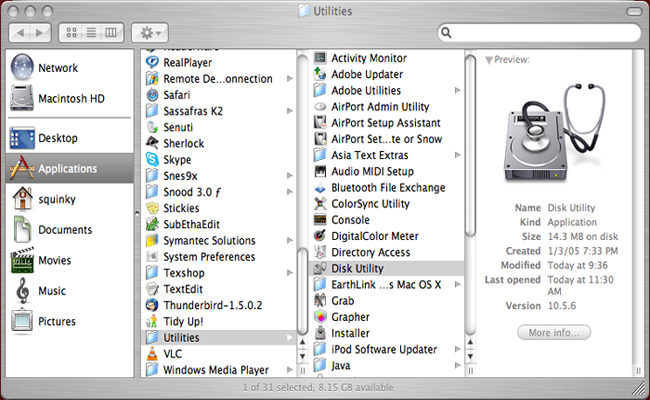This screenshot has width=650, height=400.
Task: Click in the Finder search field
Action: coord(539,32)
